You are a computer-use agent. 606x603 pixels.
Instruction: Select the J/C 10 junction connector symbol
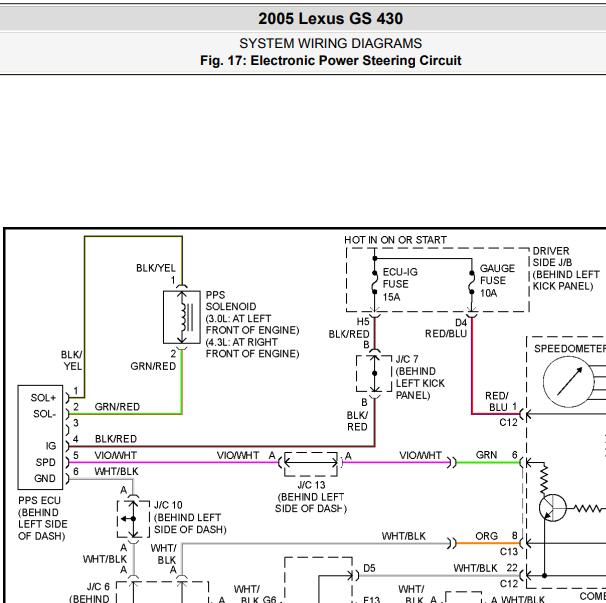(133, 519)
